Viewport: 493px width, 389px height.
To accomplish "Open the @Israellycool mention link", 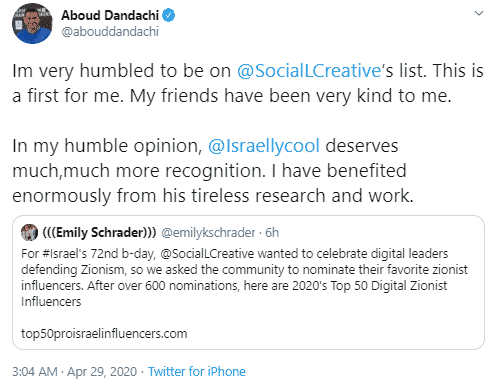I will coord(264,146).
